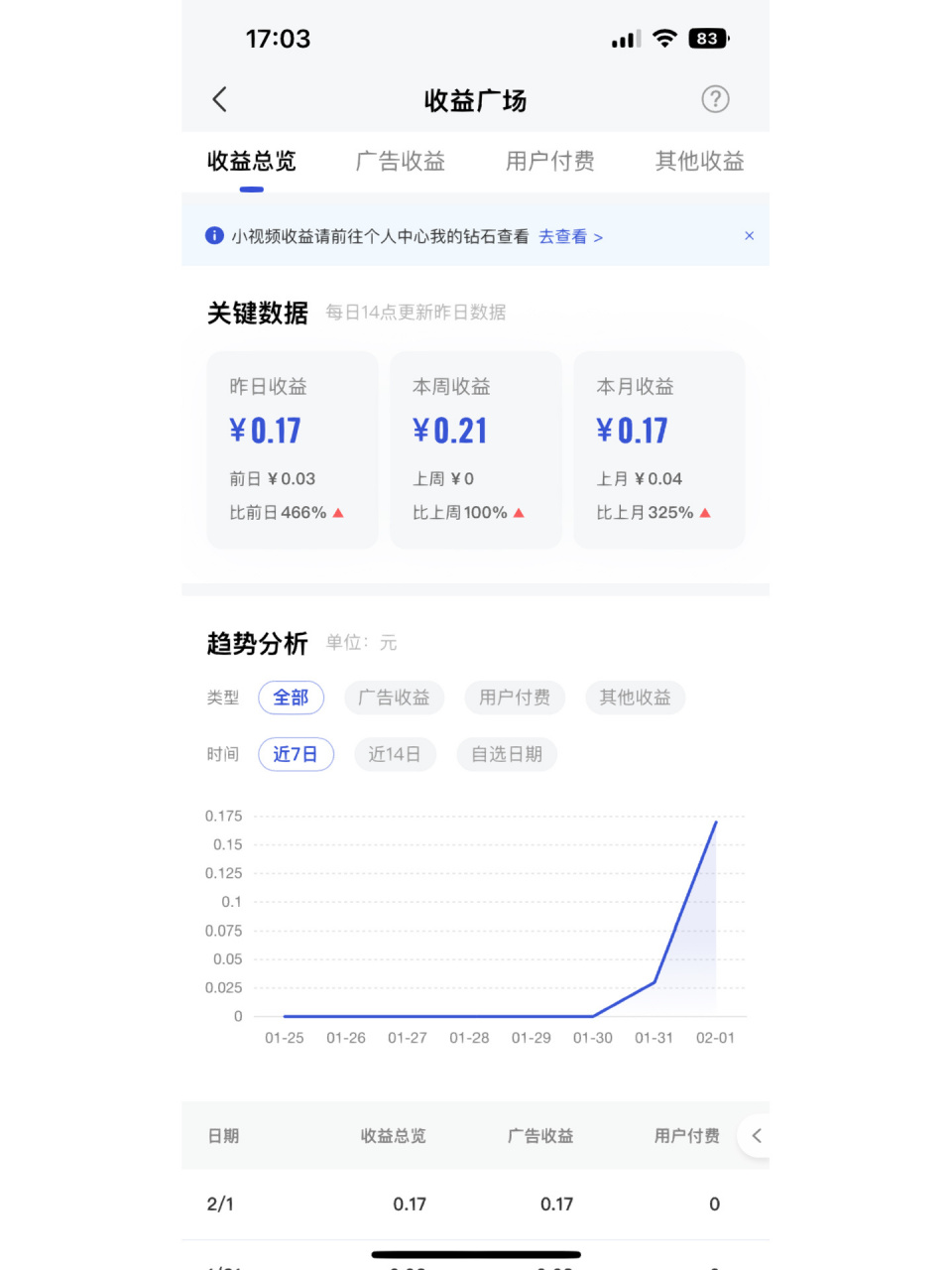Open 自选日期 date picker

(x=507, y=754)
